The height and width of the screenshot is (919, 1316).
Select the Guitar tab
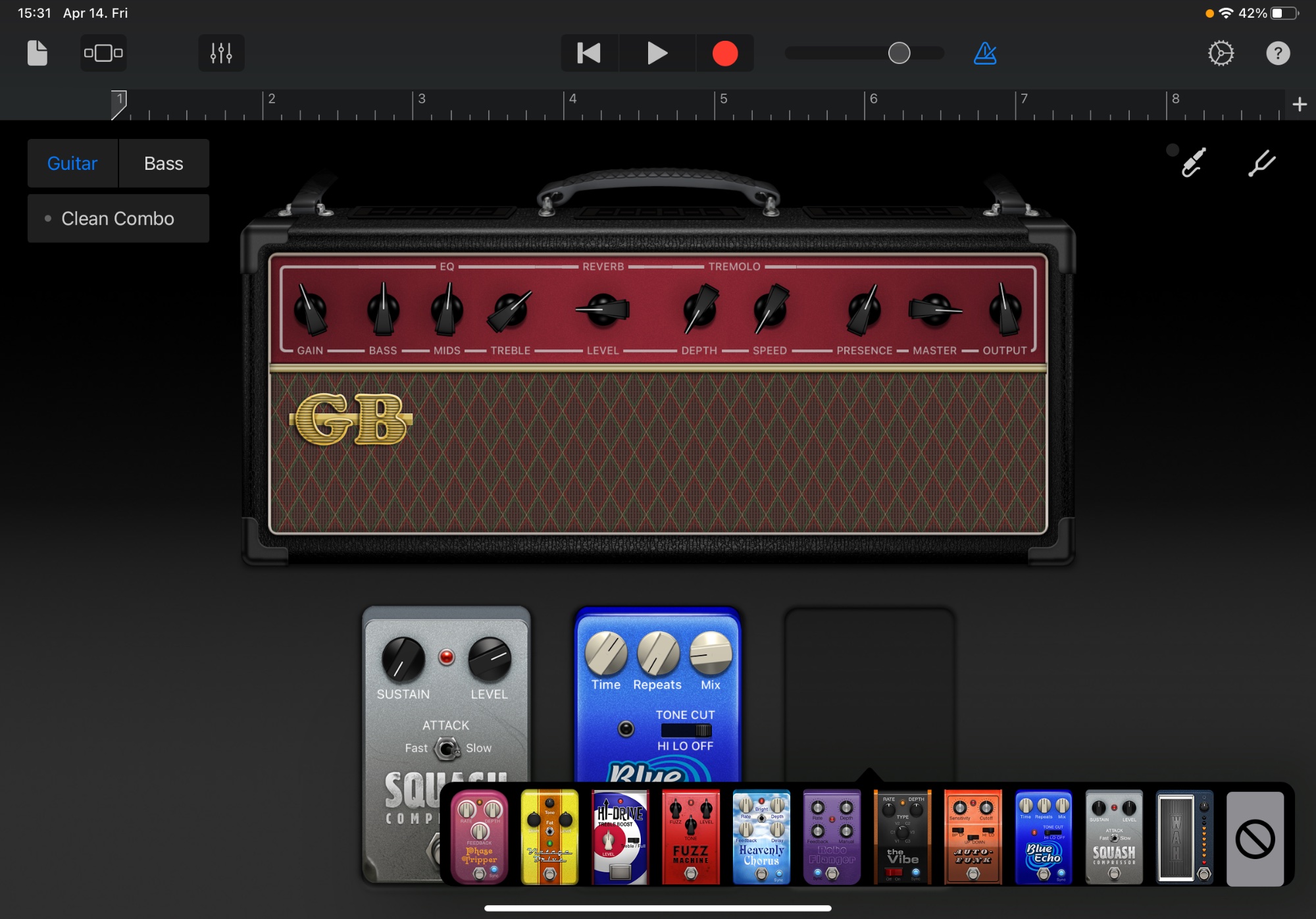(72, 163)
